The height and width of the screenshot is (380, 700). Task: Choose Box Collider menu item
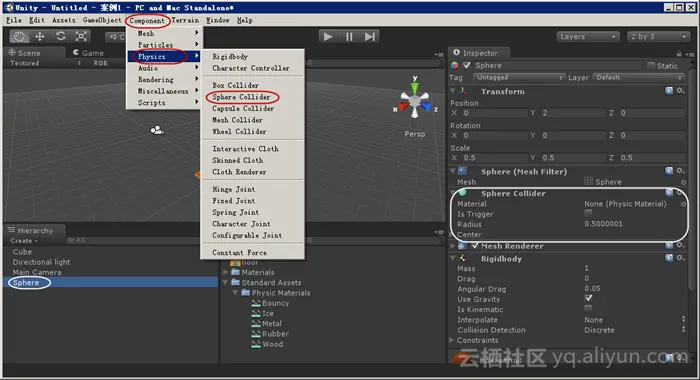(235, 85)
